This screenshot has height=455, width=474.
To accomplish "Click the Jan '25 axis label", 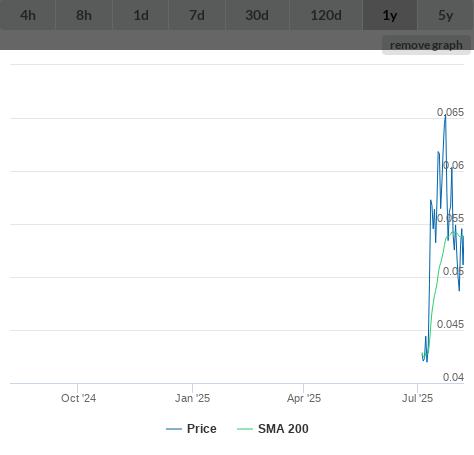I will [192, 398].
